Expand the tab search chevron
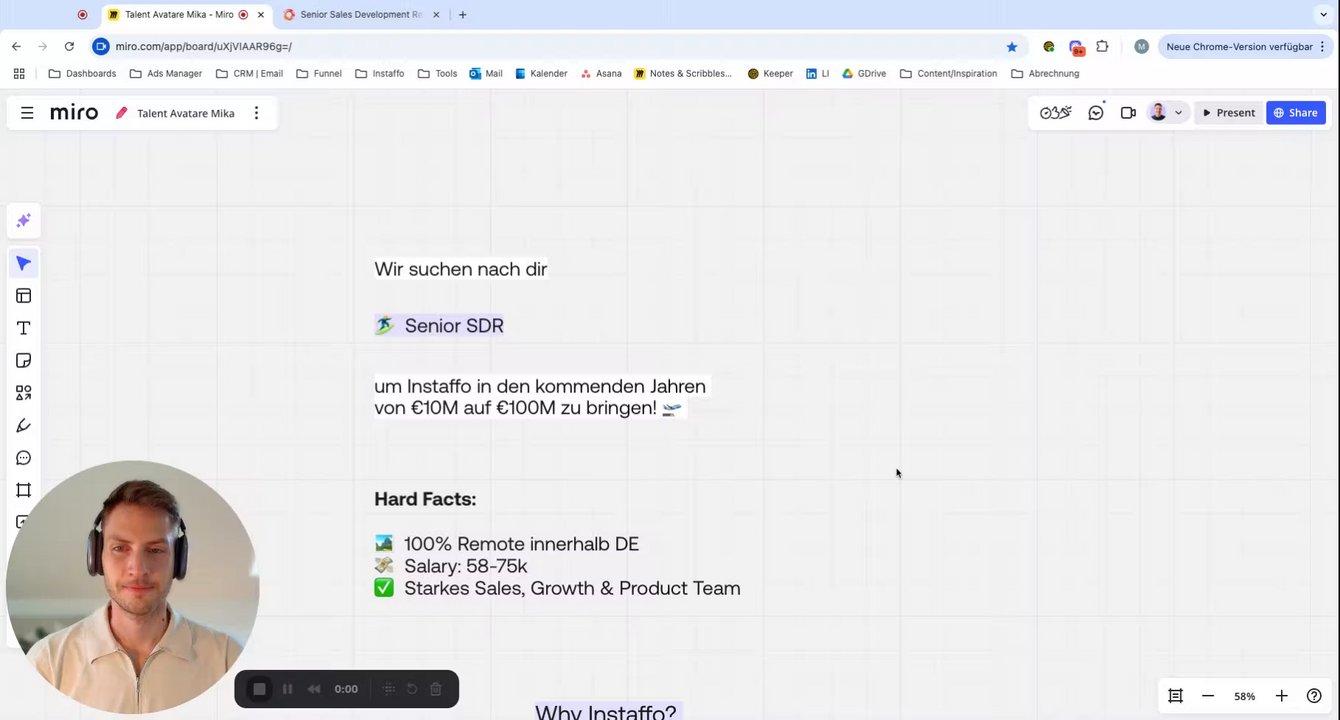Viewport: 1340px width, 720px height. [1324, 15]
